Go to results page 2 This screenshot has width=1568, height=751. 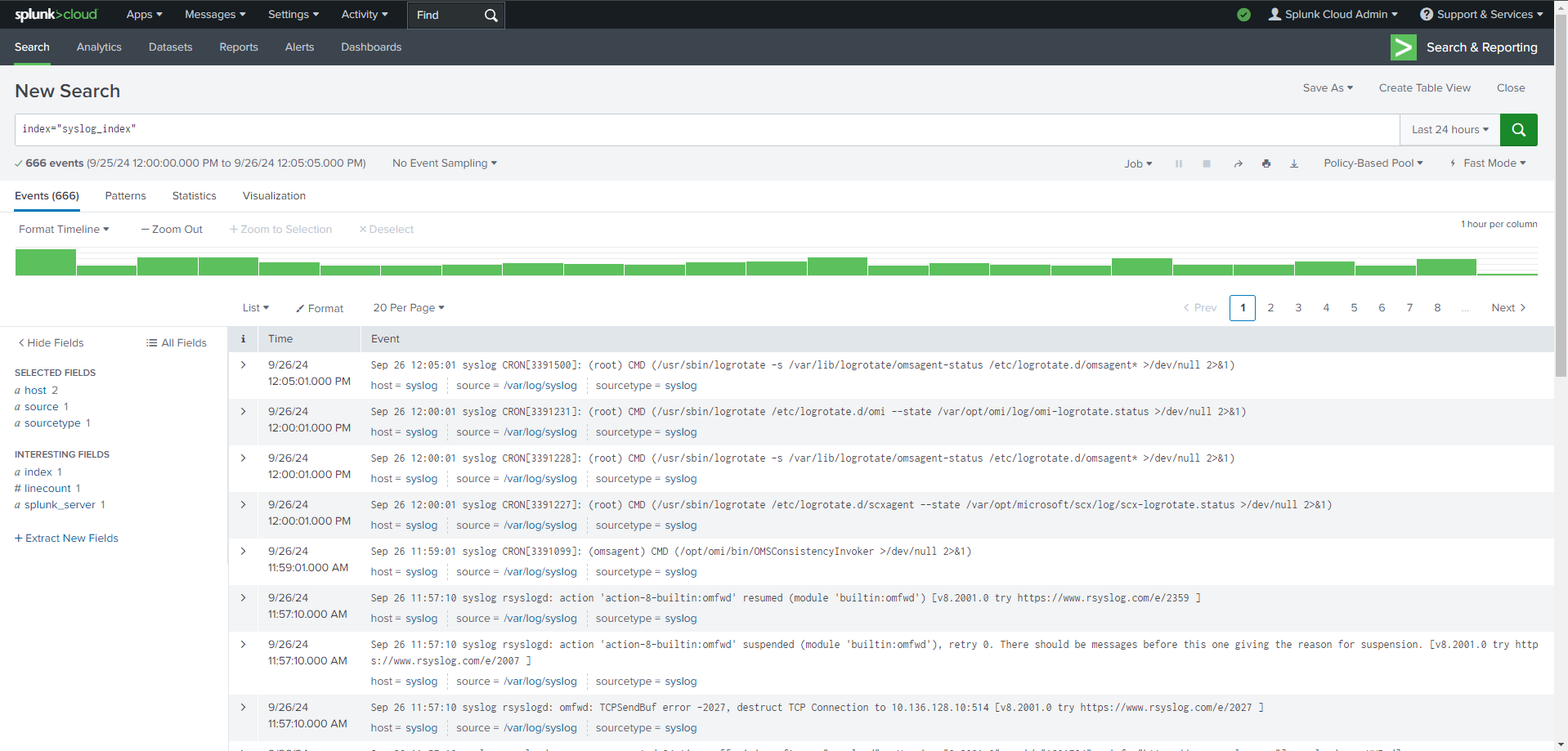(1270, 307)
